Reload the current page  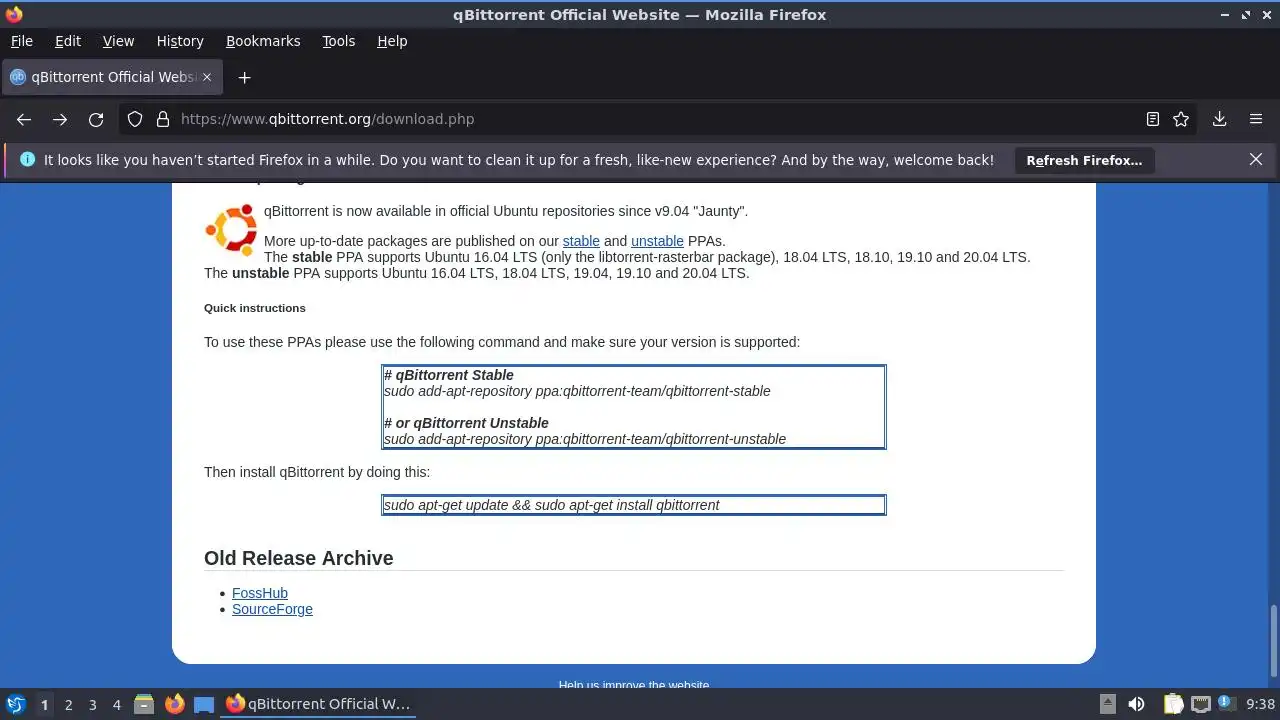pyautogui.click(x=96, y=119)
